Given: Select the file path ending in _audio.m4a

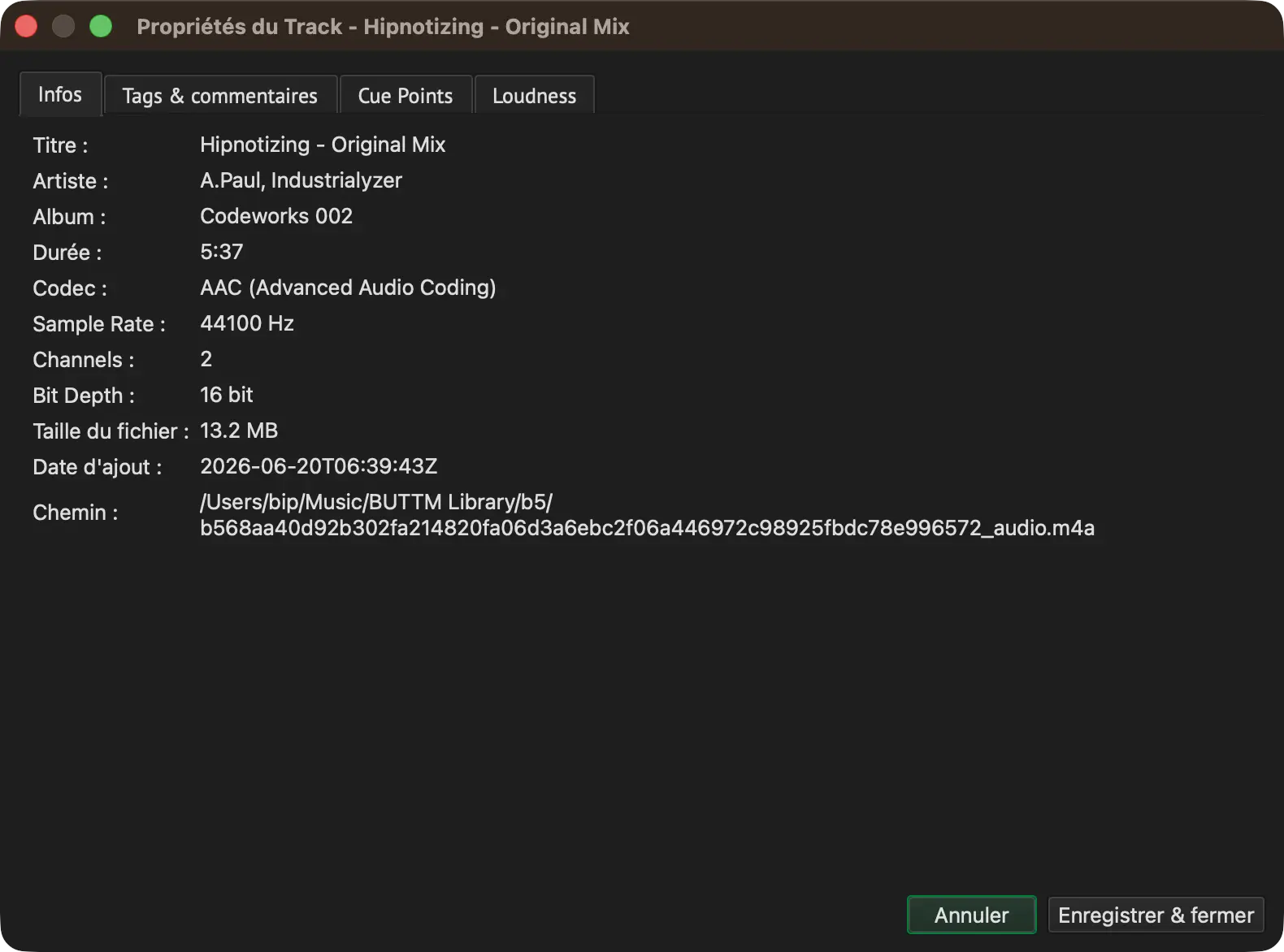Looking at the screenshot, I should coord(647,515).
